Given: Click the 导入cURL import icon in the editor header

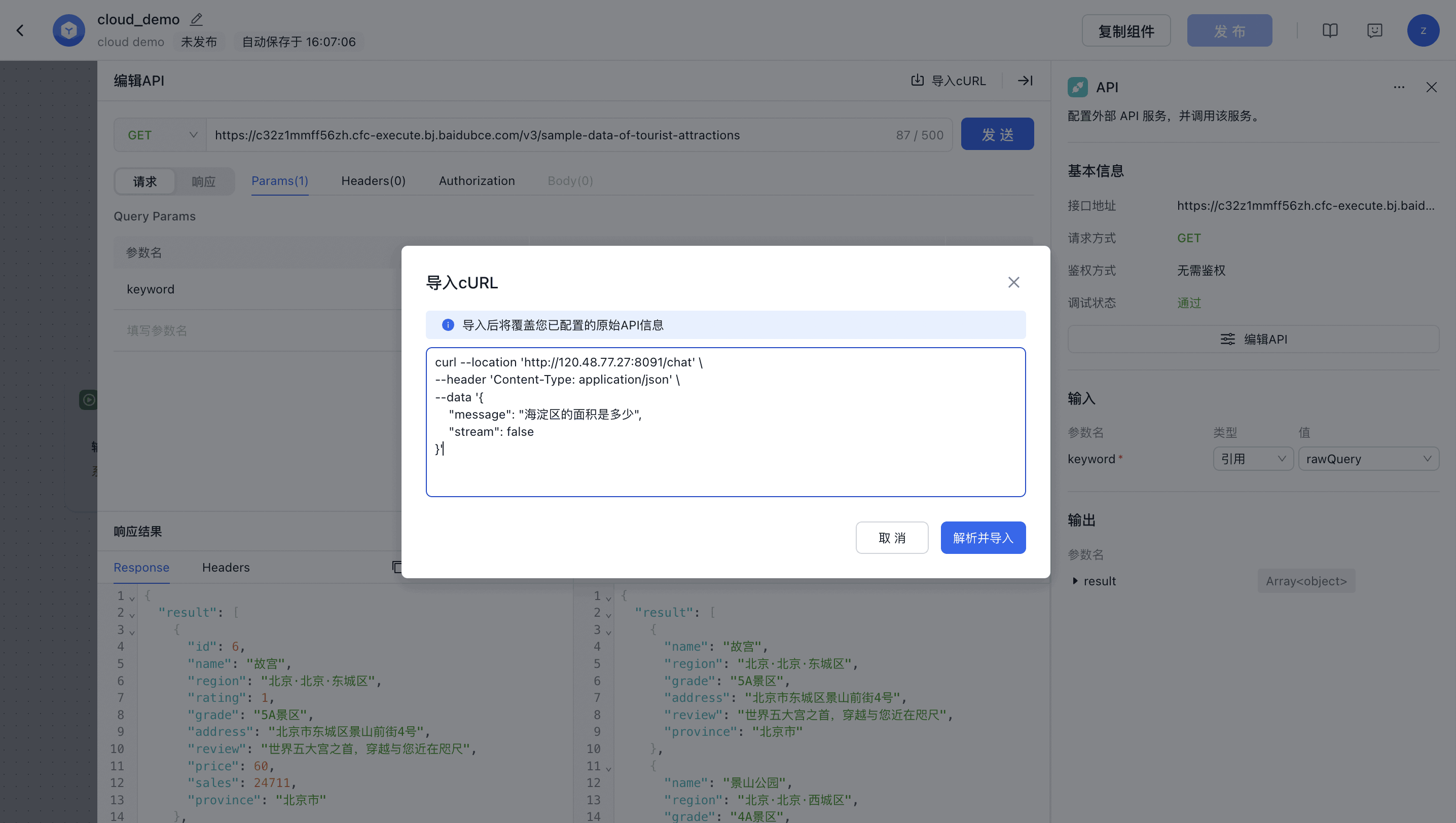Looking at the screenshot, I should pyautogui.click(x=917, y=80).
